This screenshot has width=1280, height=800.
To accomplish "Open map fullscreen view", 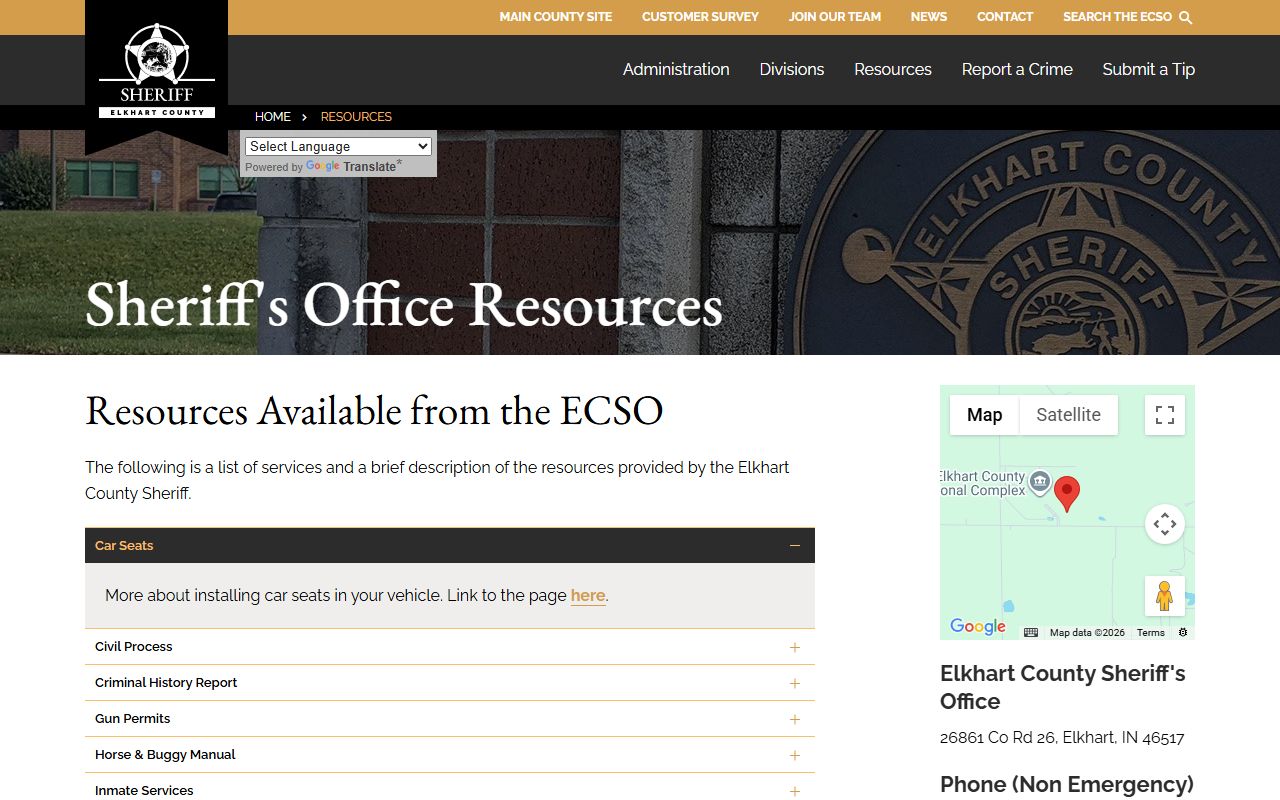I will pos(1165,415).
